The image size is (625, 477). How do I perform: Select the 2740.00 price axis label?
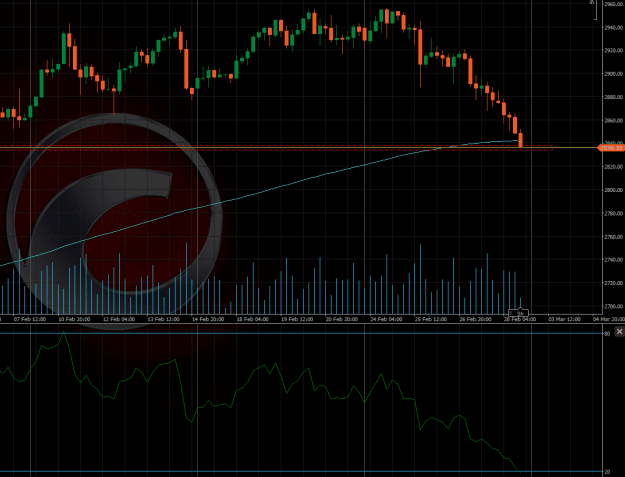tap(613, 260)
